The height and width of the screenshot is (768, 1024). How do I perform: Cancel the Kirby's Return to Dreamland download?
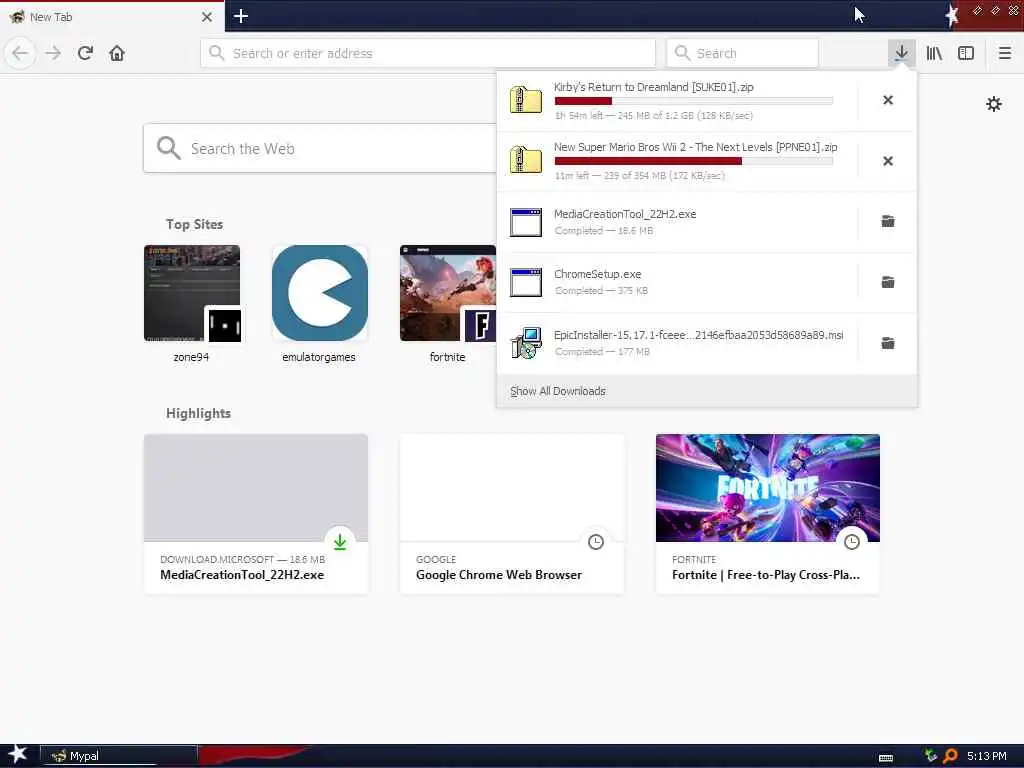(888, 100)
